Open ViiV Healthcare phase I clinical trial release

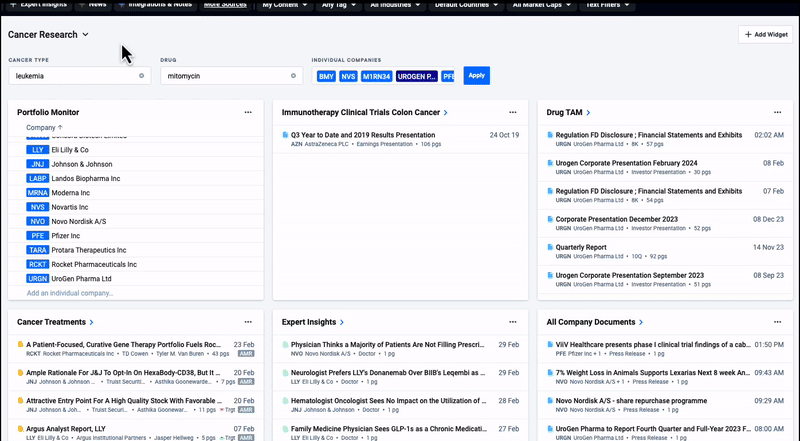(x=653, y=345)
